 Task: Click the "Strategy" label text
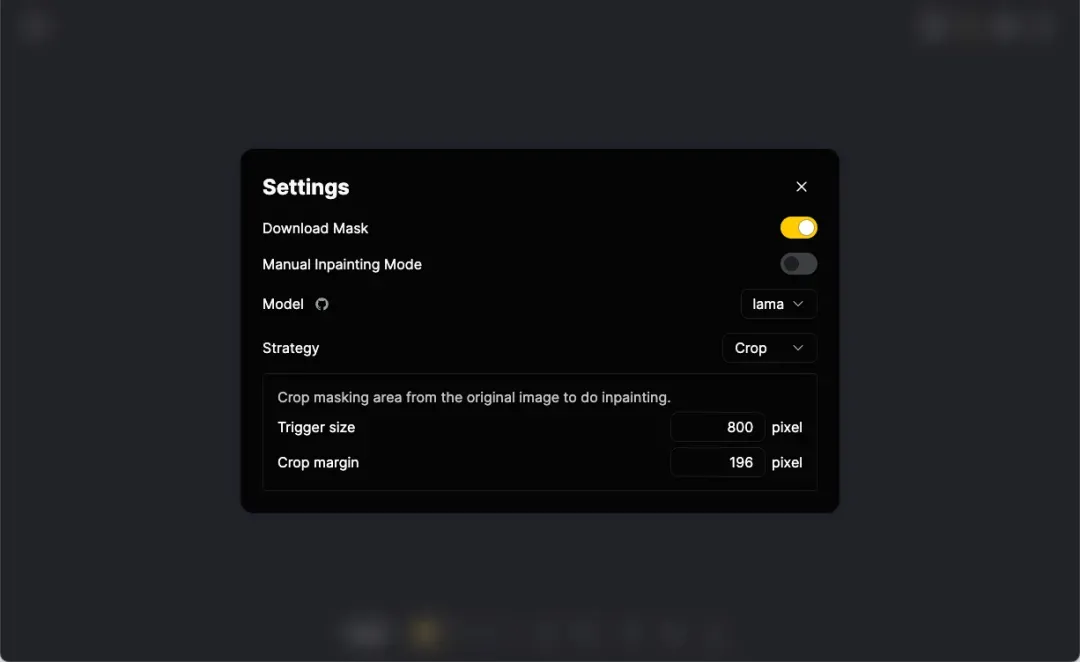(291, 348)
